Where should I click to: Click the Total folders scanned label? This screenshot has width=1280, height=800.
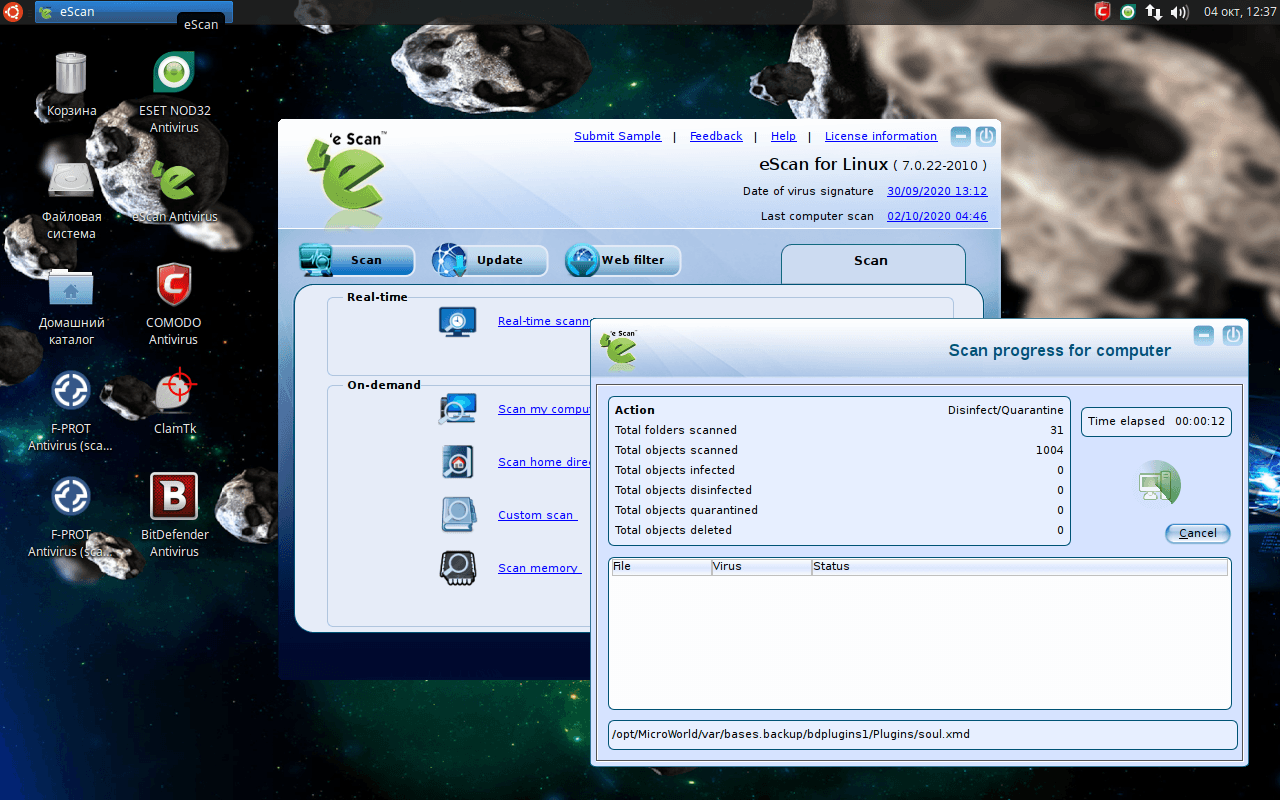(676, 430)
